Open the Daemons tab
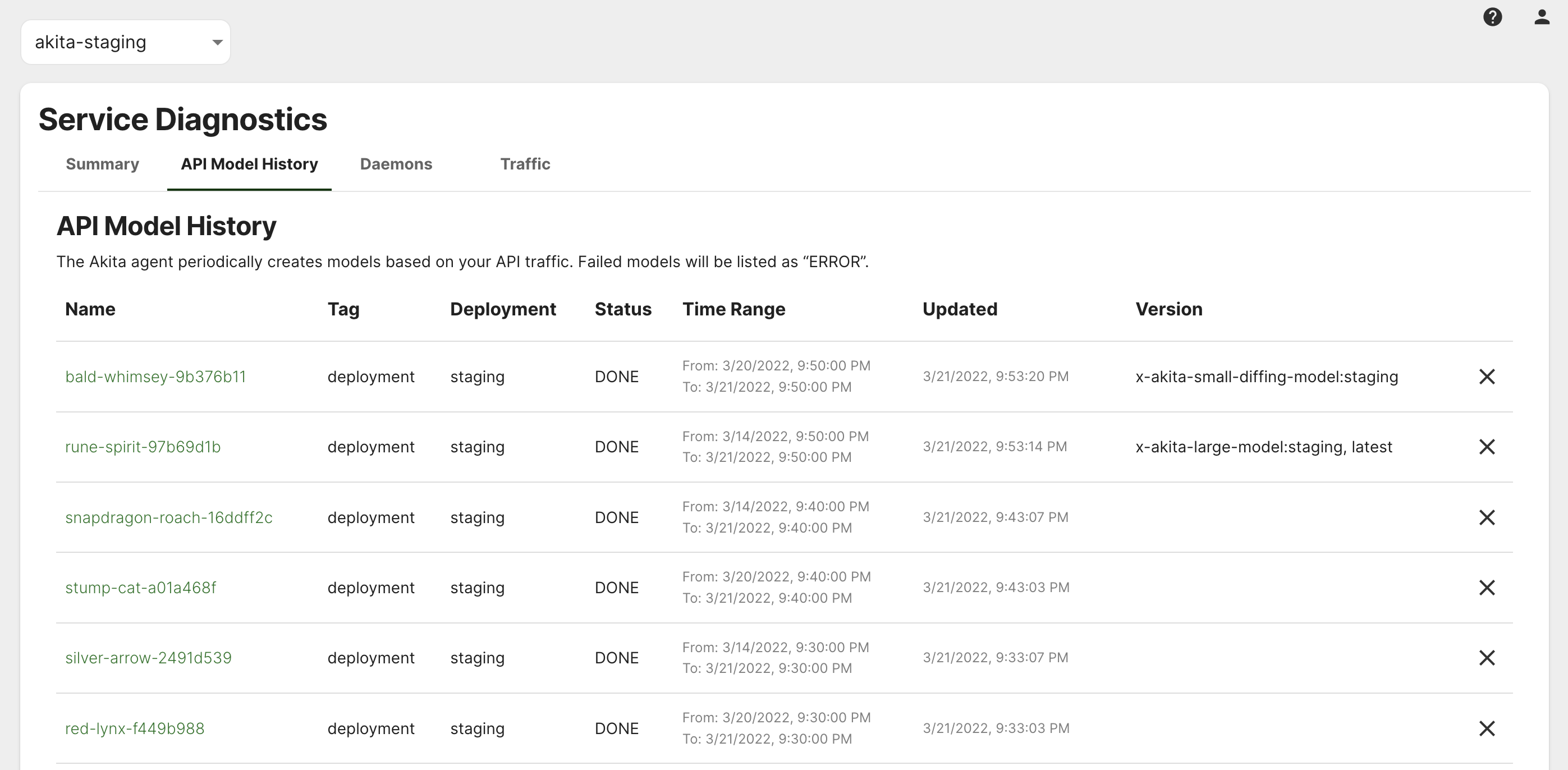The width and height of the screenshot is (1568, 770). [396, 164]
